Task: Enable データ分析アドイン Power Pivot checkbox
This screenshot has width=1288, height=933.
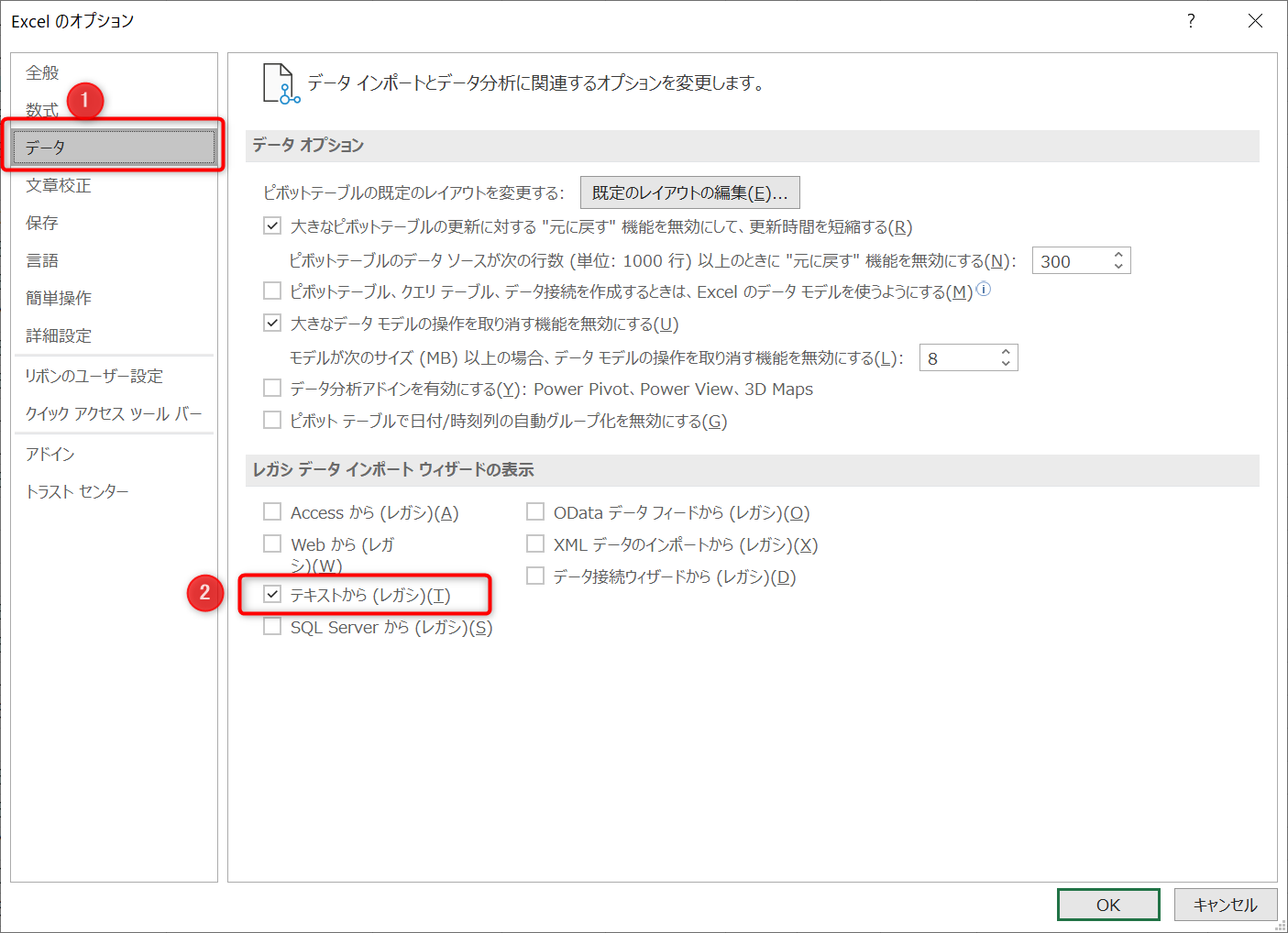Action: (x=272, y=388)
